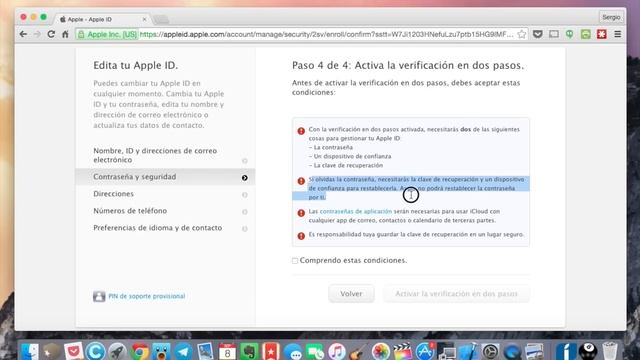Open the Trash in the Dock
Image resolution: width=640 pixels, height=360 pixels.
click(610, 351)
